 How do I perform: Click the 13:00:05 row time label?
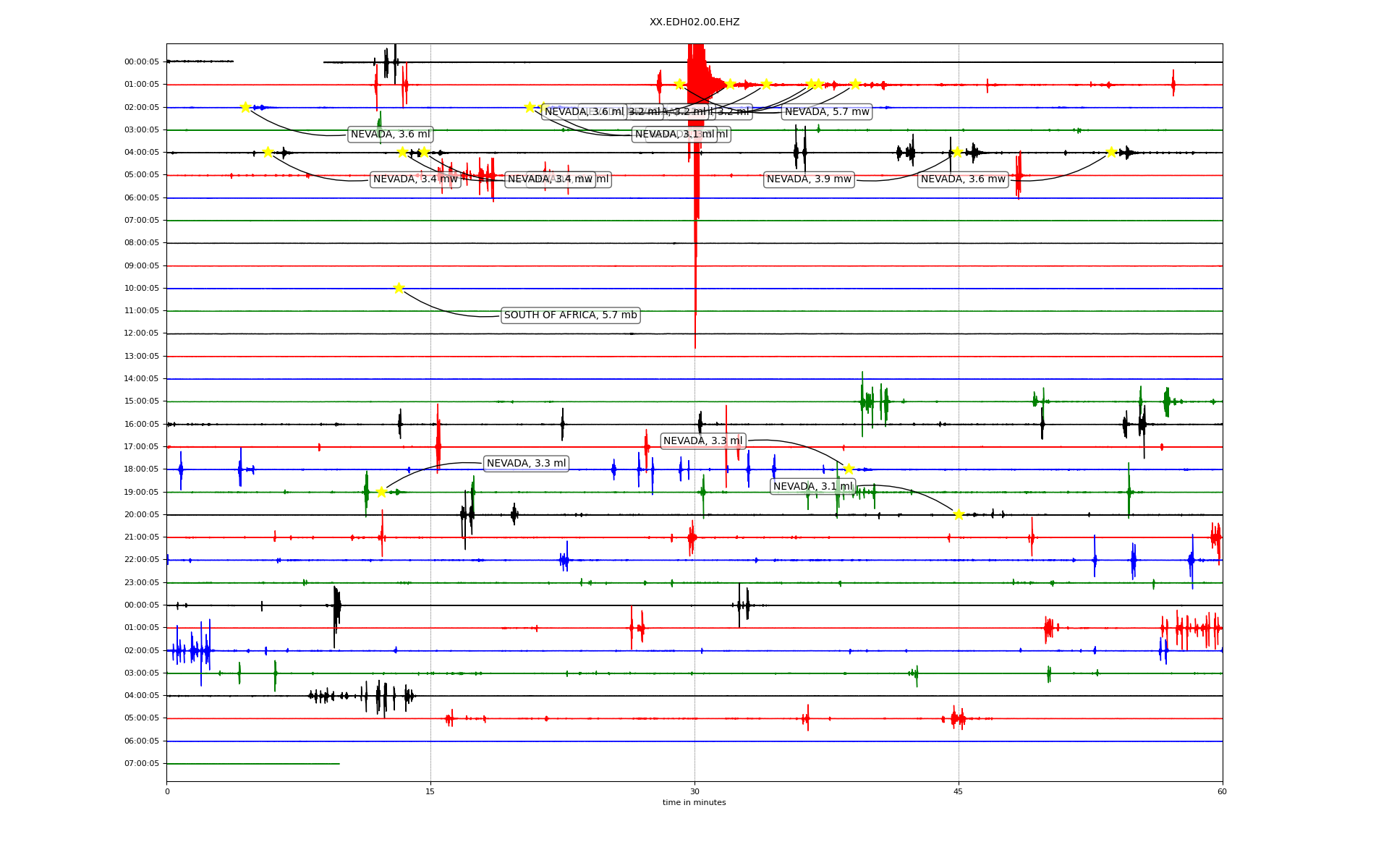142,356
